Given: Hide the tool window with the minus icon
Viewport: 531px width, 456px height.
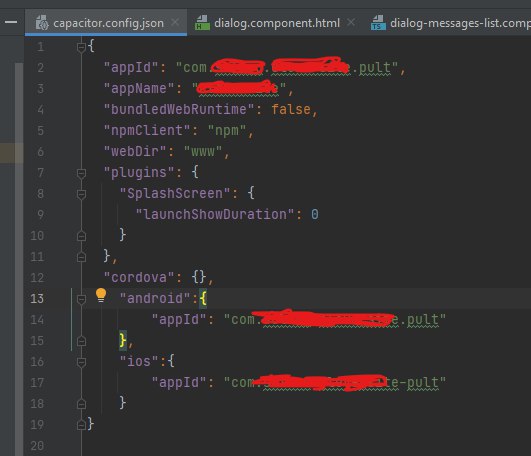Looking at the screenshot, I should [x=11, y=22].
